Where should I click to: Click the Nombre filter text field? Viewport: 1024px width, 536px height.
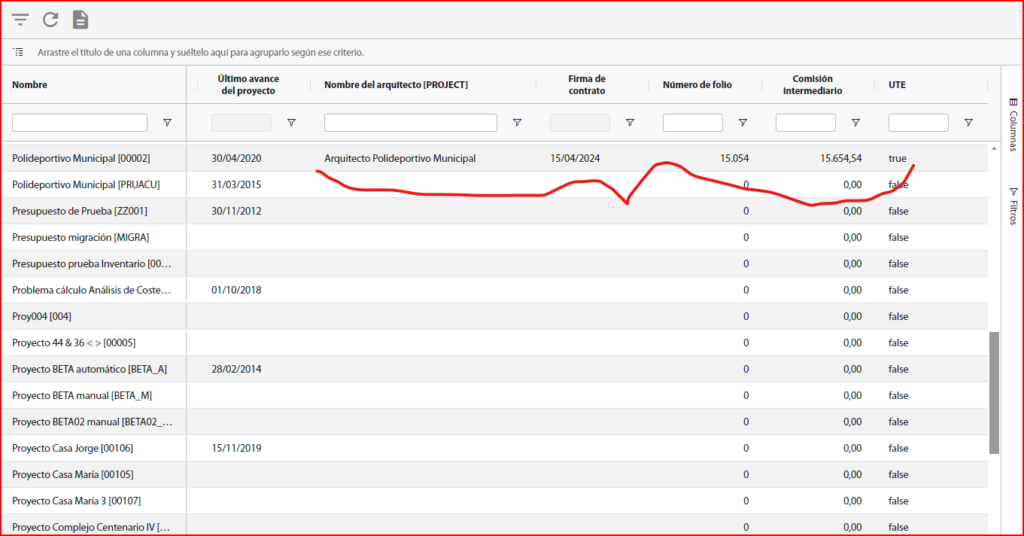(x=79, y=123)
